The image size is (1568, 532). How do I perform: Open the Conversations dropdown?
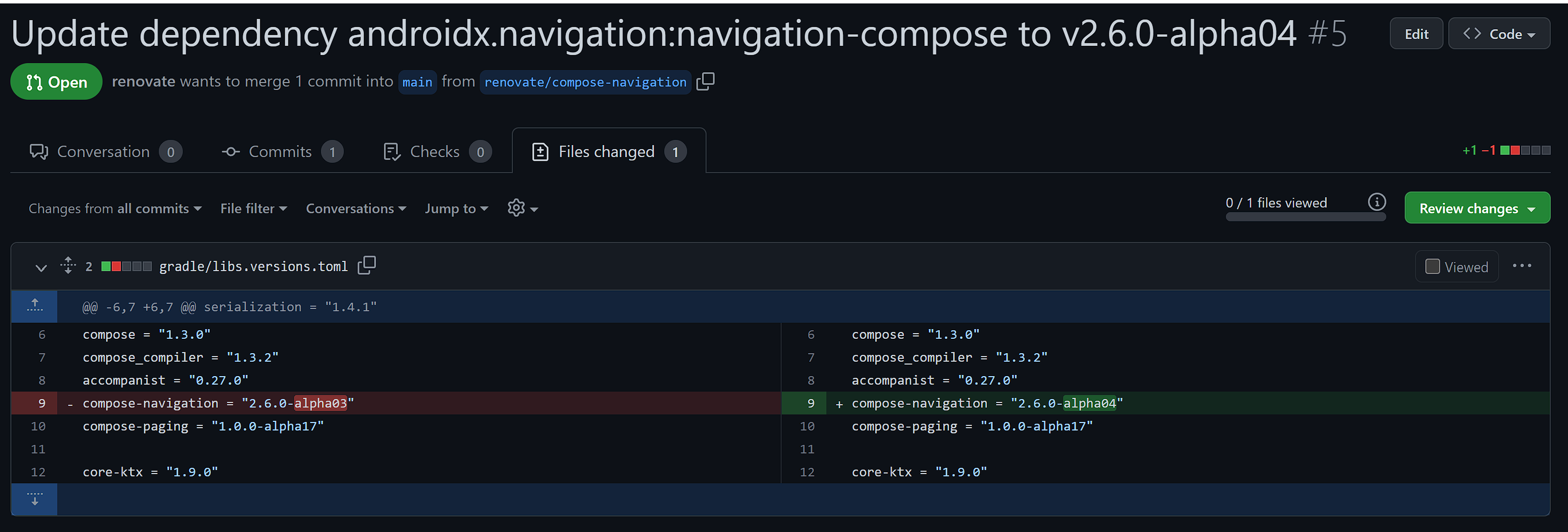pos(355,208)
